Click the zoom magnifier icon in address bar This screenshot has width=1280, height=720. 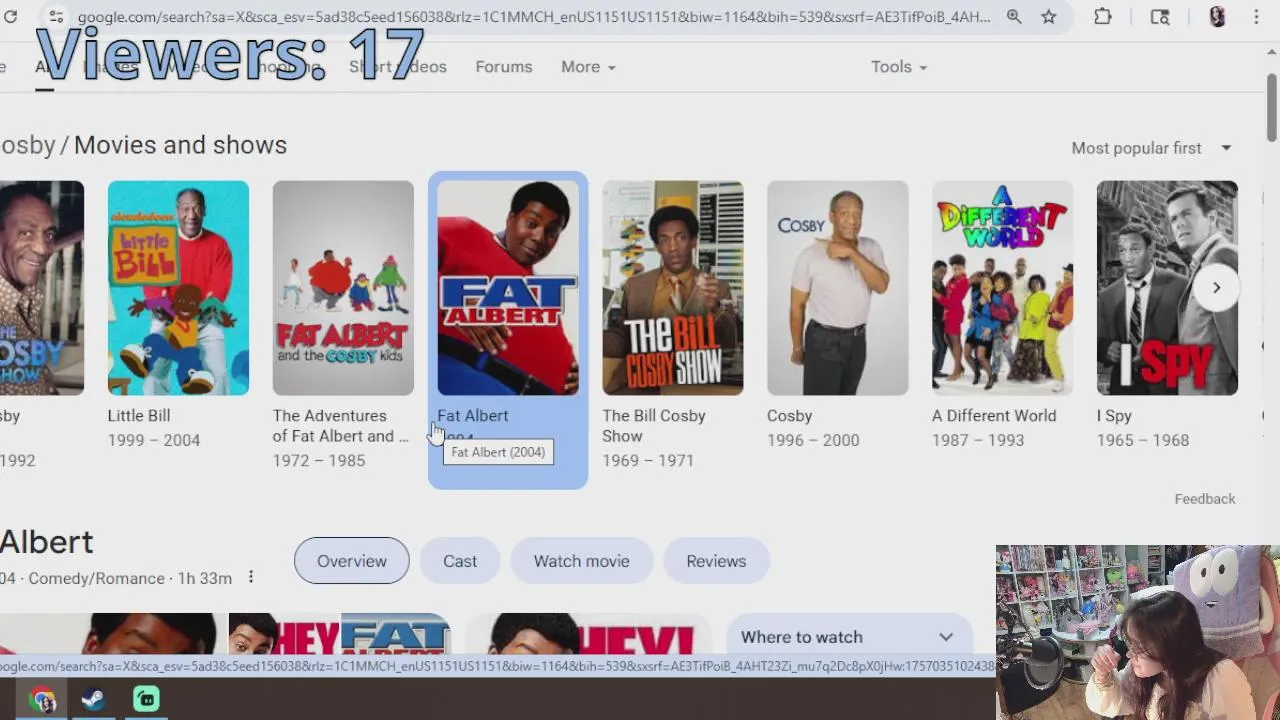[x=1014, y=17]
